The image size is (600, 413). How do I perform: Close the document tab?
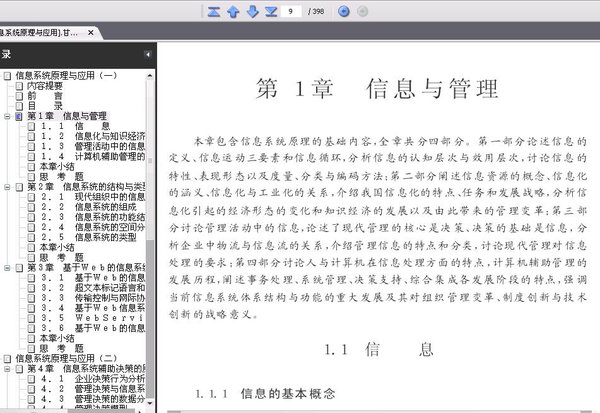(x=91, y=33)
